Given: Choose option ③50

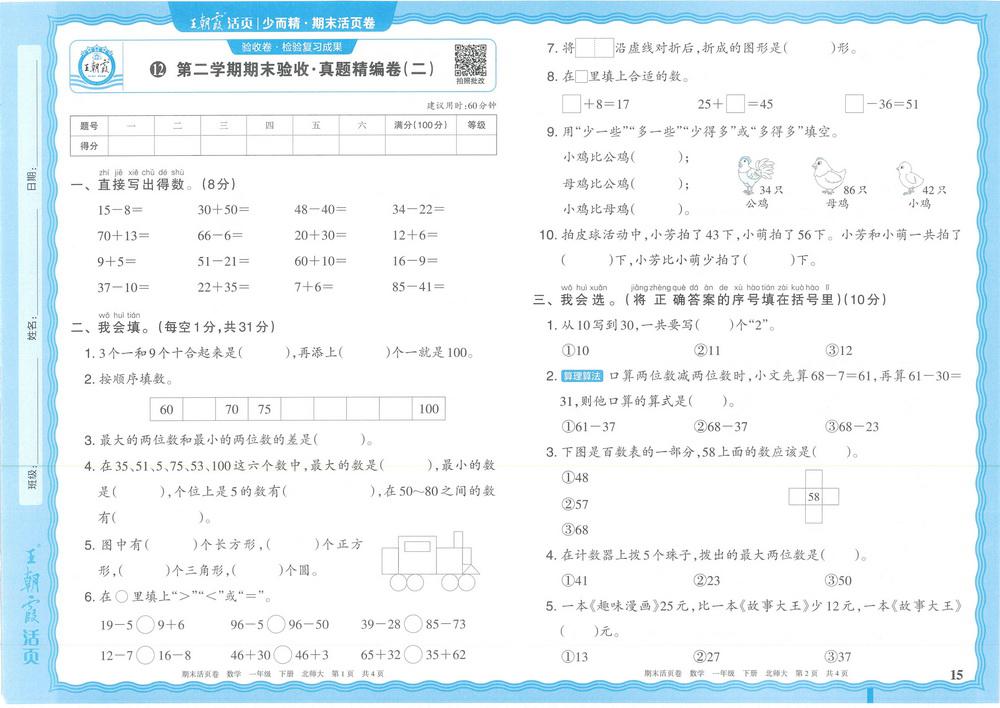Looking at the screenshot, I should point(839,581).
